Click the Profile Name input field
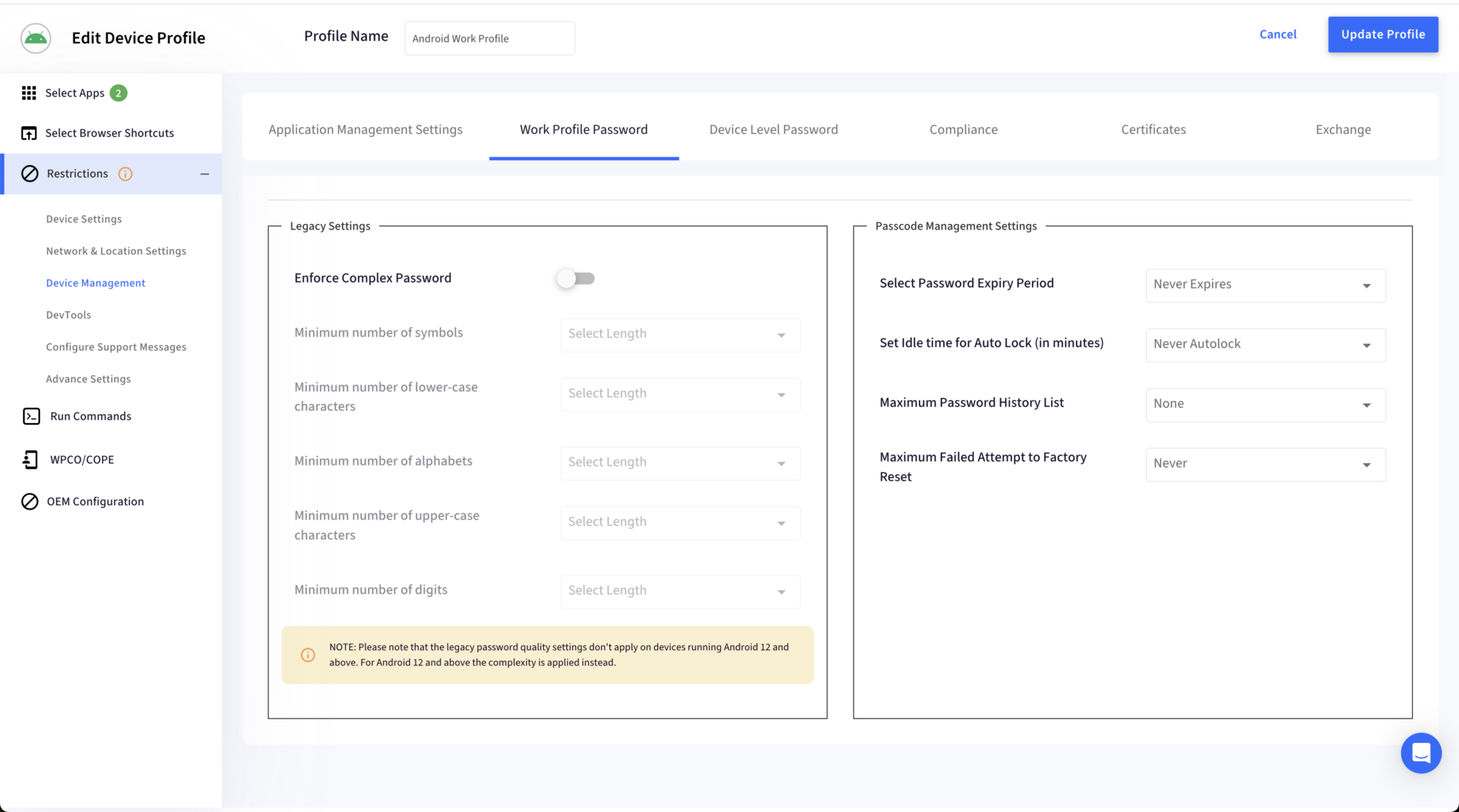The image size is (1459, 812). pos(489,39)
